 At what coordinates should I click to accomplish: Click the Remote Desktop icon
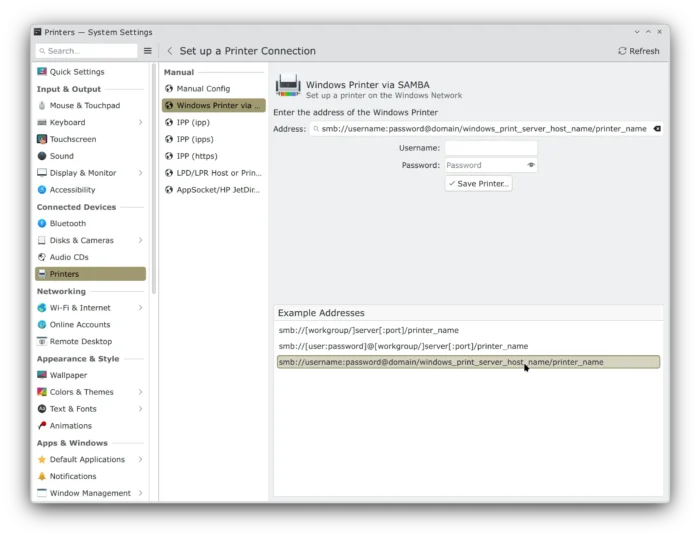tap(42, 341)
